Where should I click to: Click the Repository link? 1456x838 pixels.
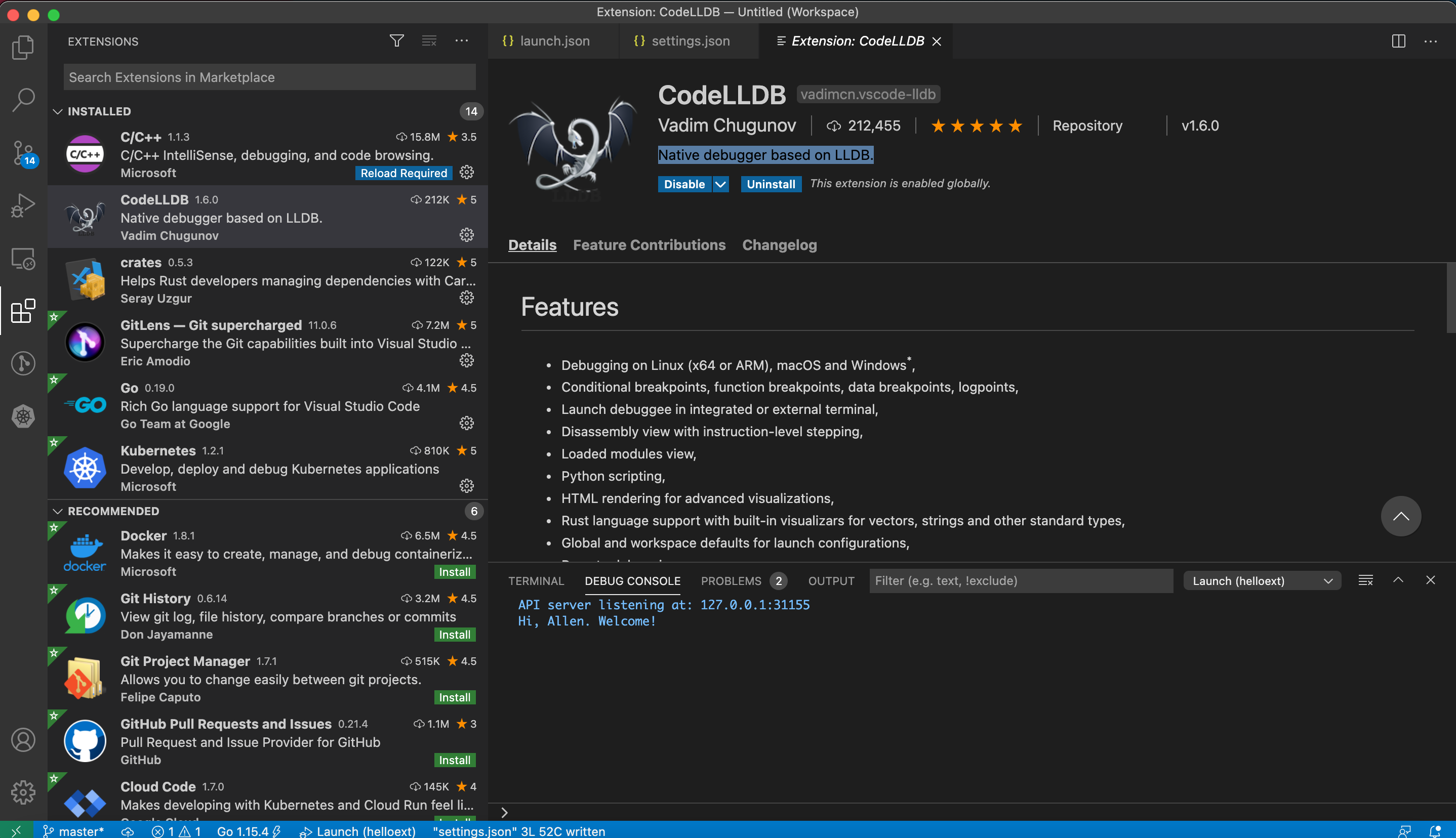pos(1087,125)
